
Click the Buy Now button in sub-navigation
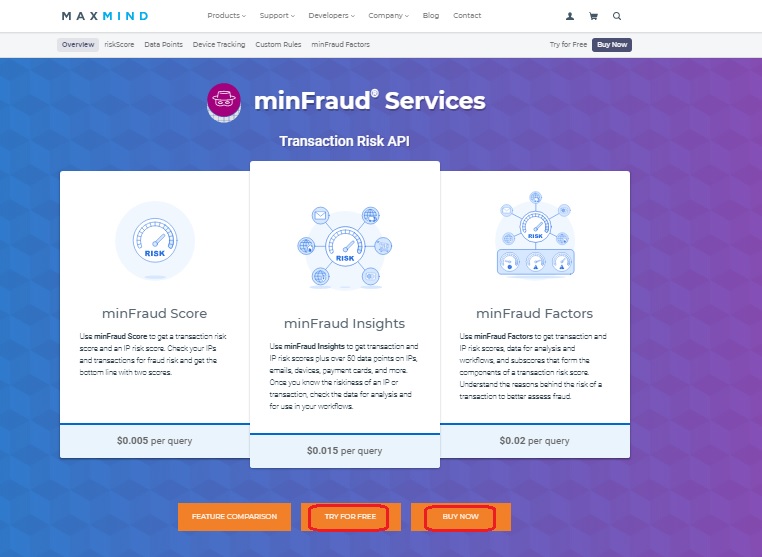click(612, 45)
